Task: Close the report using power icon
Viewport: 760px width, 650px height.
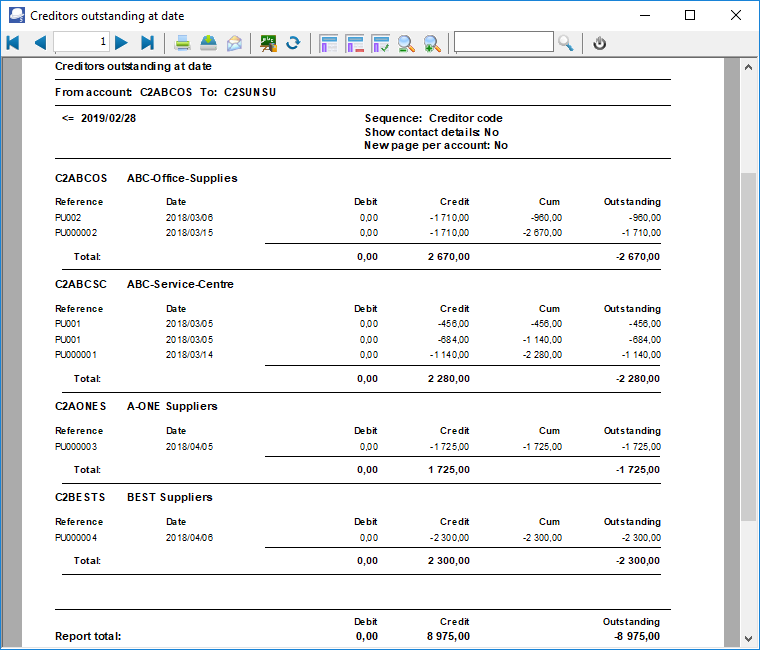Action: point(600,43)
